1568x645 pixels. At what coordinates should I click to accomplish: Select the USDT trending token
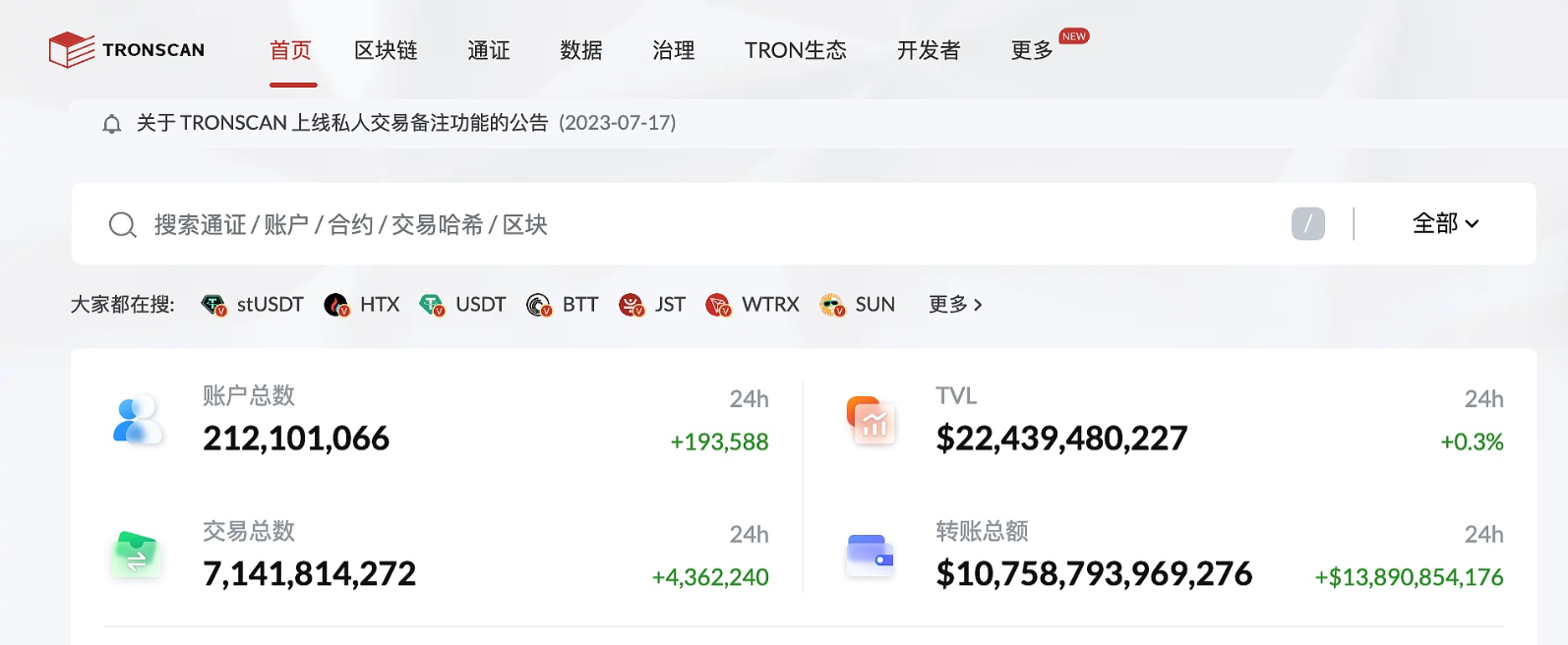click(x=480, y=305)
